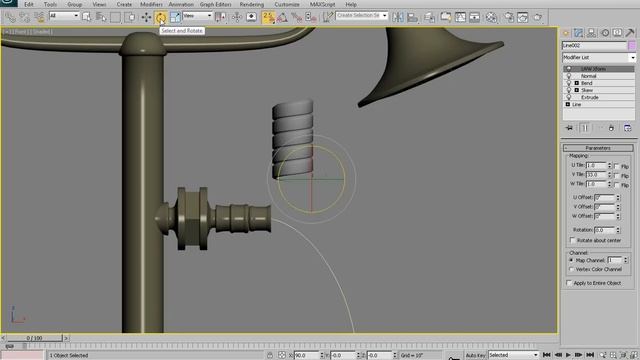Open the Create Selection Set dropdown
Viewport: 640px width, 360px height.
361,16
